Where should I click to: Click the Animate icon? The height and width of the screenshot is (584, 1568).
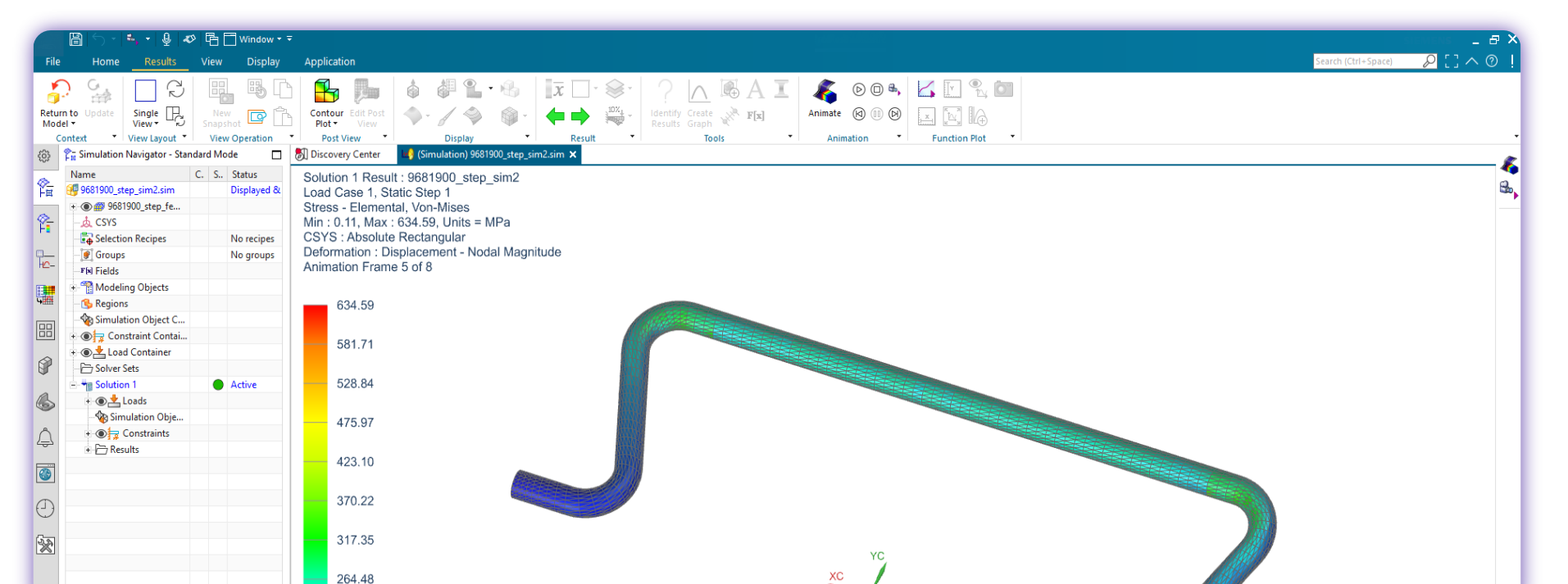pyautogui.click(x=825, y=93)
